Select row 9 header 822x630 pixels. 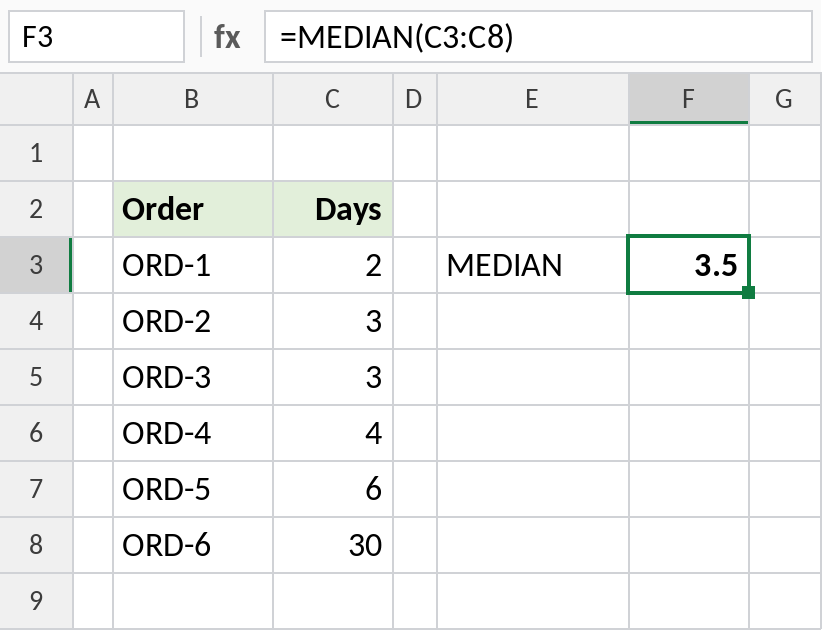coord(36,601)
